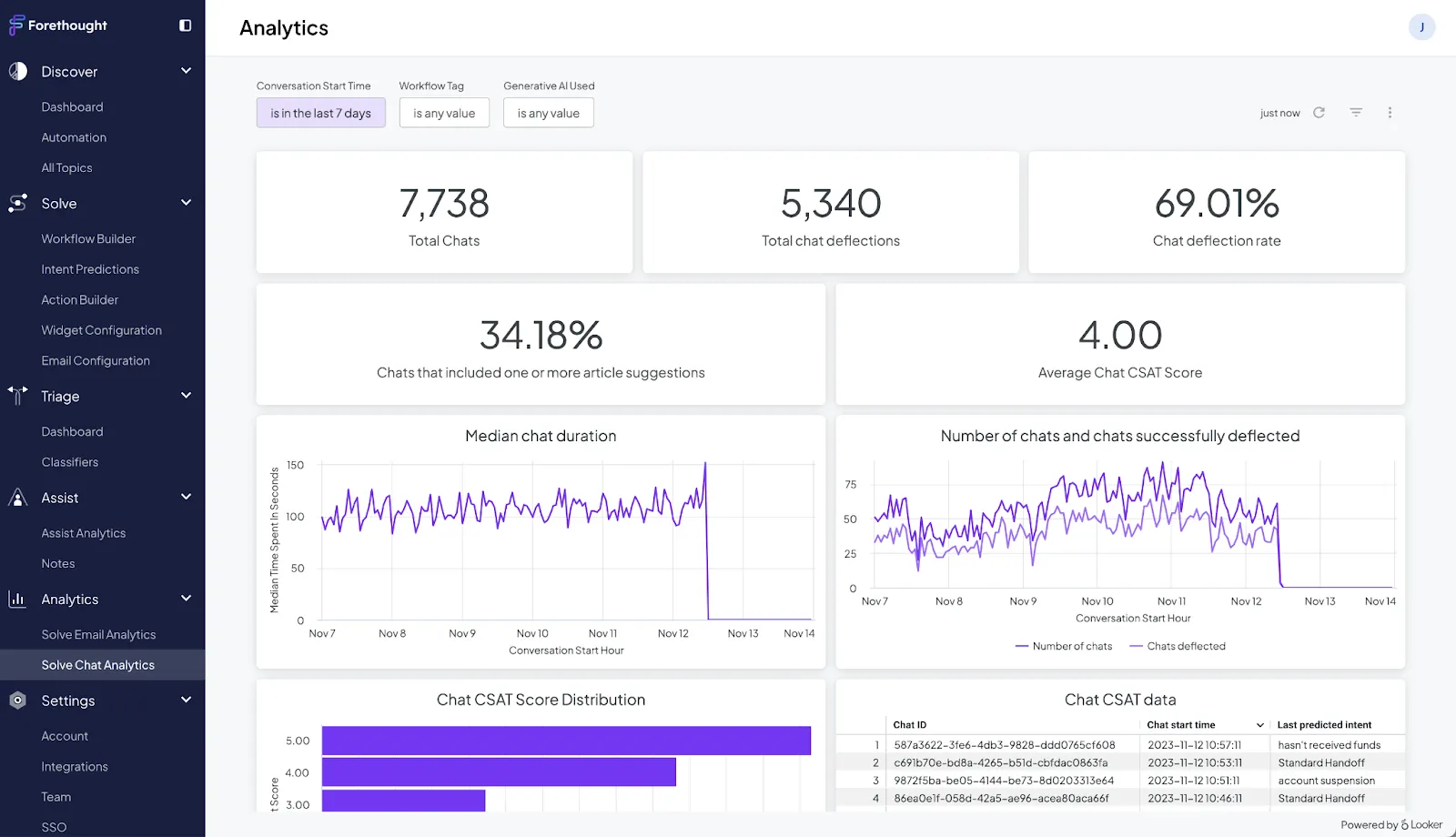1456x837 pixels.
Task: Open Widget Configuration page
Action: 101,330
